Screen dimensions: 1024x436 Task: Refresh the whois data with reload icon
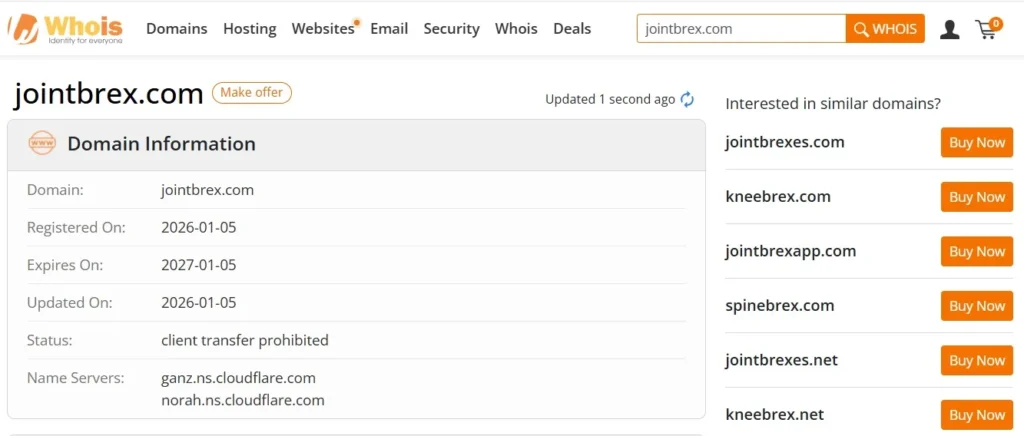(x=687, y=99)
